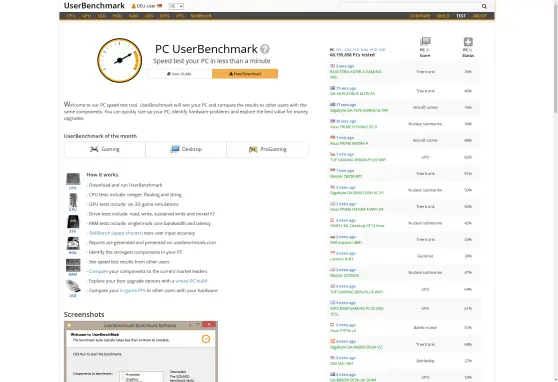Open the Dell Inspiron result
The image size is (558, 382).
(346, 242)
